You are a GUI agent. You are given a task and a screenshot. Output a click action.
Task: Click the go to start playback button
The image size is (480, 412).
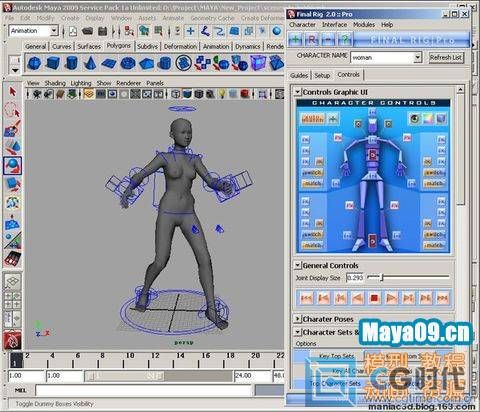pyautogui.click(x=306, y=298)
